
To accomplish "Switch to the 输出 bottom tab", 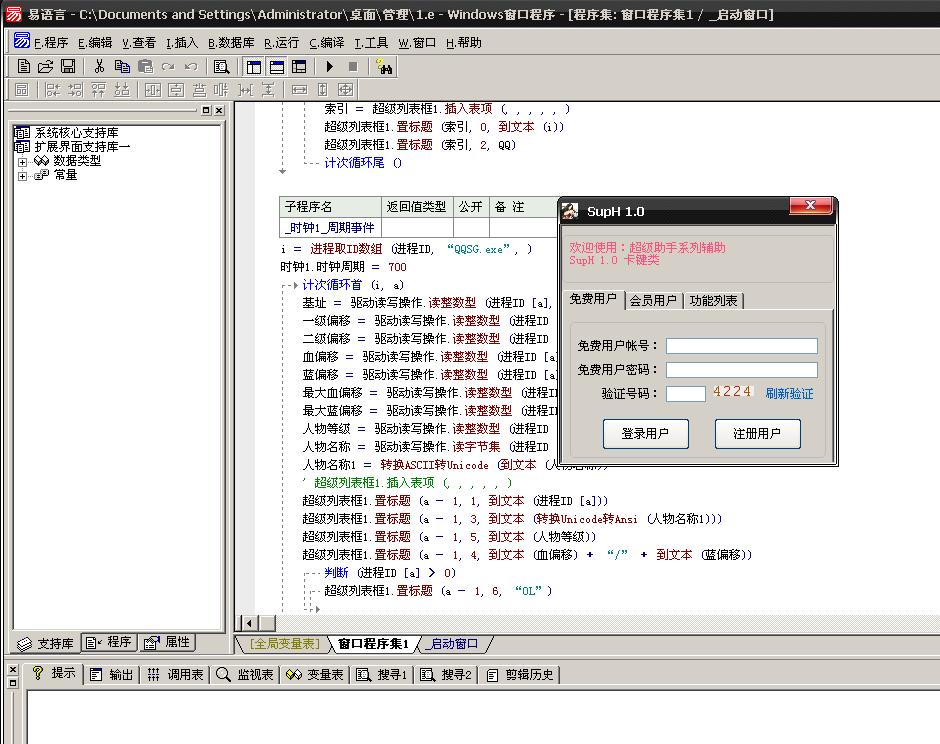I will pyautogui.click(x=112, y=674).
